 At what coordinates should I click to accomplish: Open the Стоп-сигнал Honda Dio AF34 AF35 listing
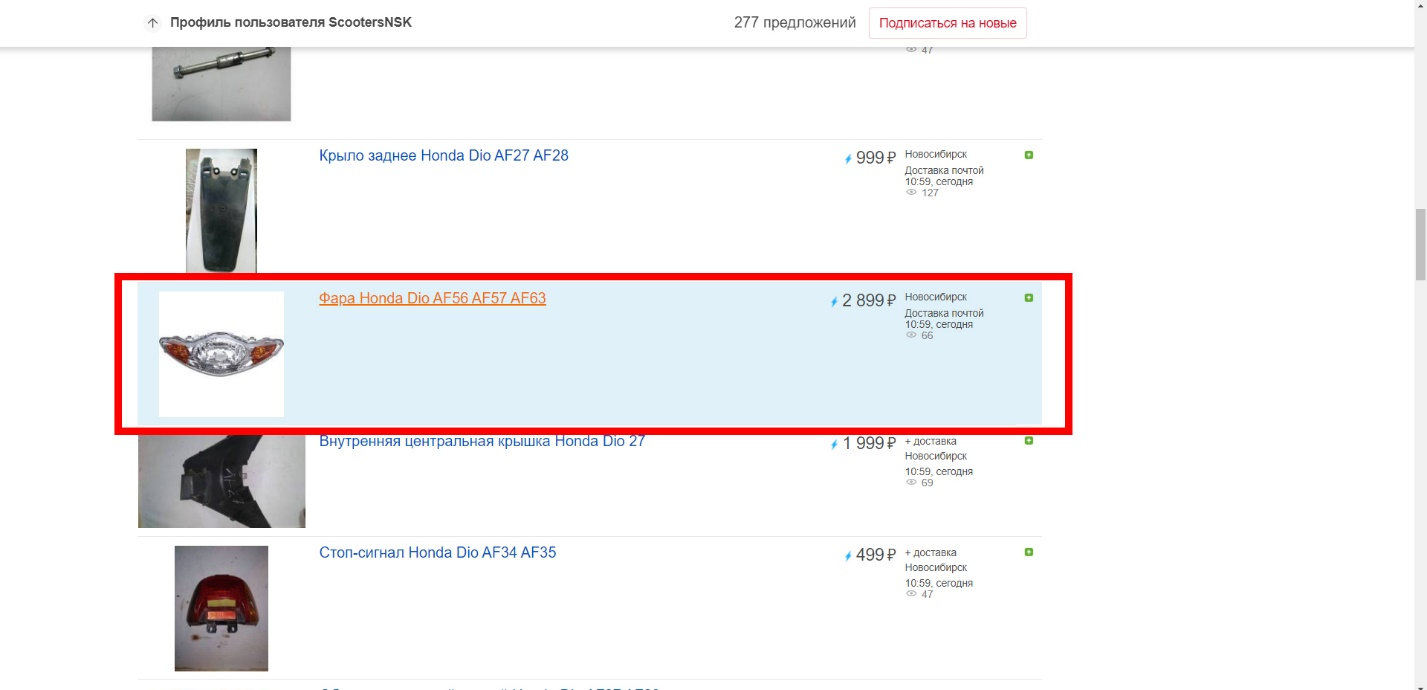437,552
